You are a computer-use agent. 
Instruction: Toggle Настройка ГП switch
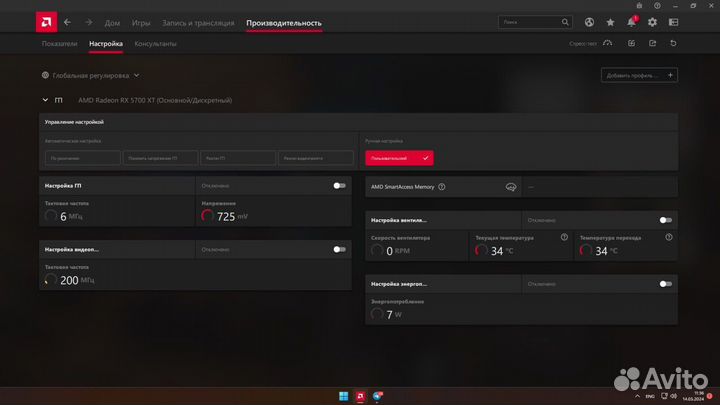339,186
